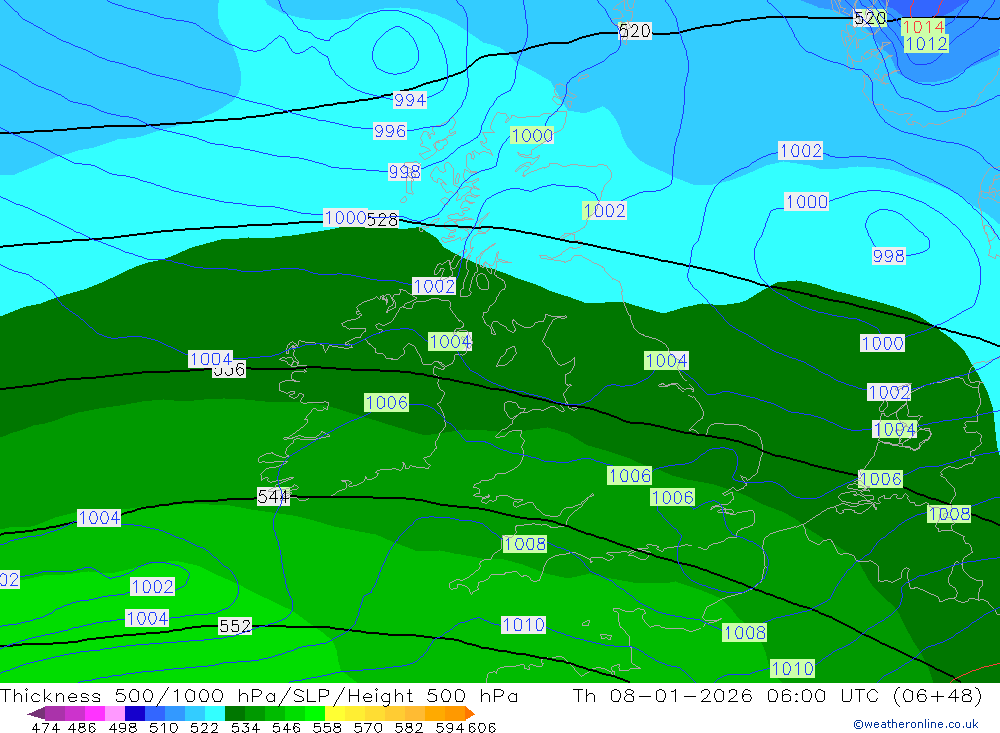Screen dimensions: 1000x733
Task: Pick the yellow legend swatch next to lime green
Action: [335, 713]
